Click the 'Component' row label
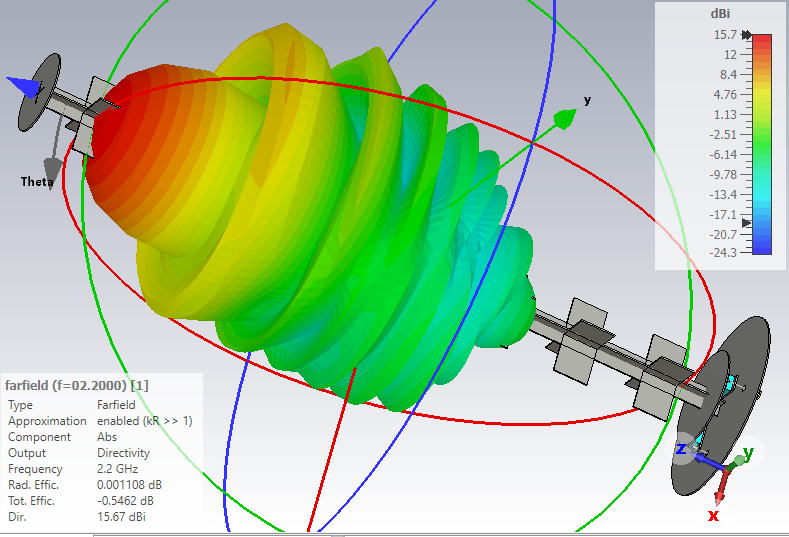This screenshot has height=537, width=789. pyautogui.click(x=39, y=437)
